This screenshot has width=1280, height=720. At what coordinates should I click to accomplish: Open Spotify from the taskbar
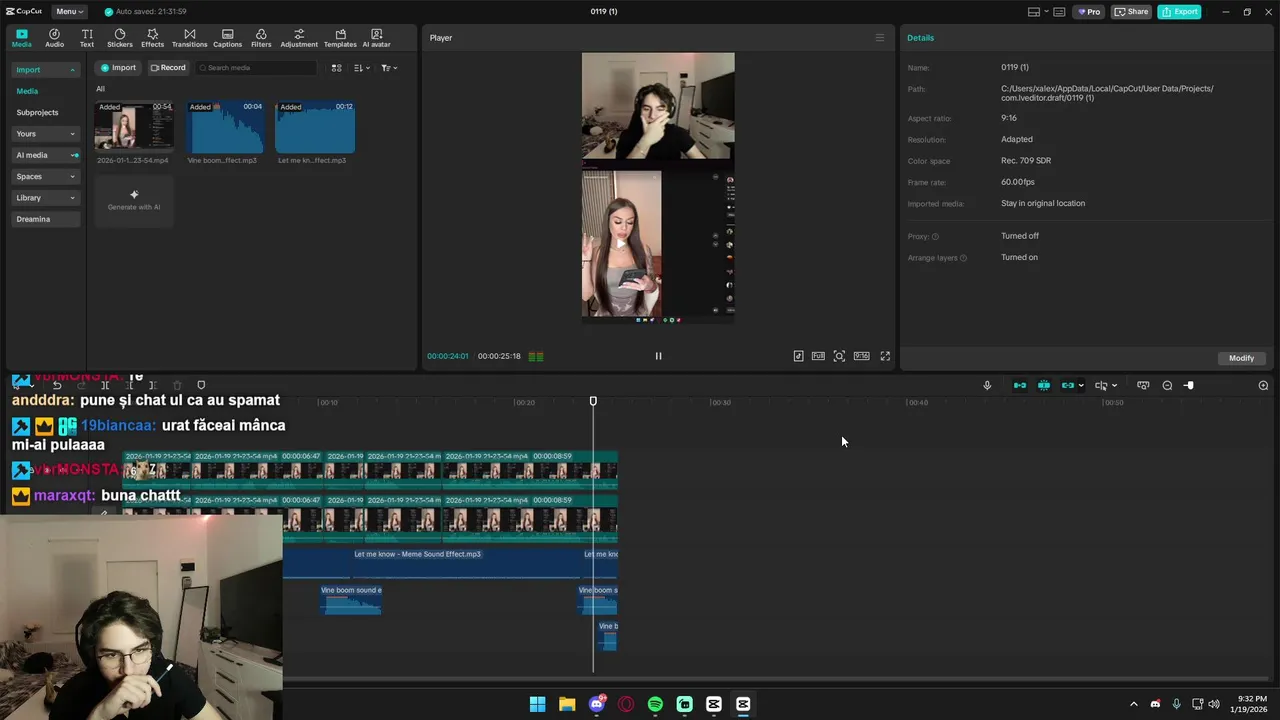pyautogui.click(x=655, y=704)
